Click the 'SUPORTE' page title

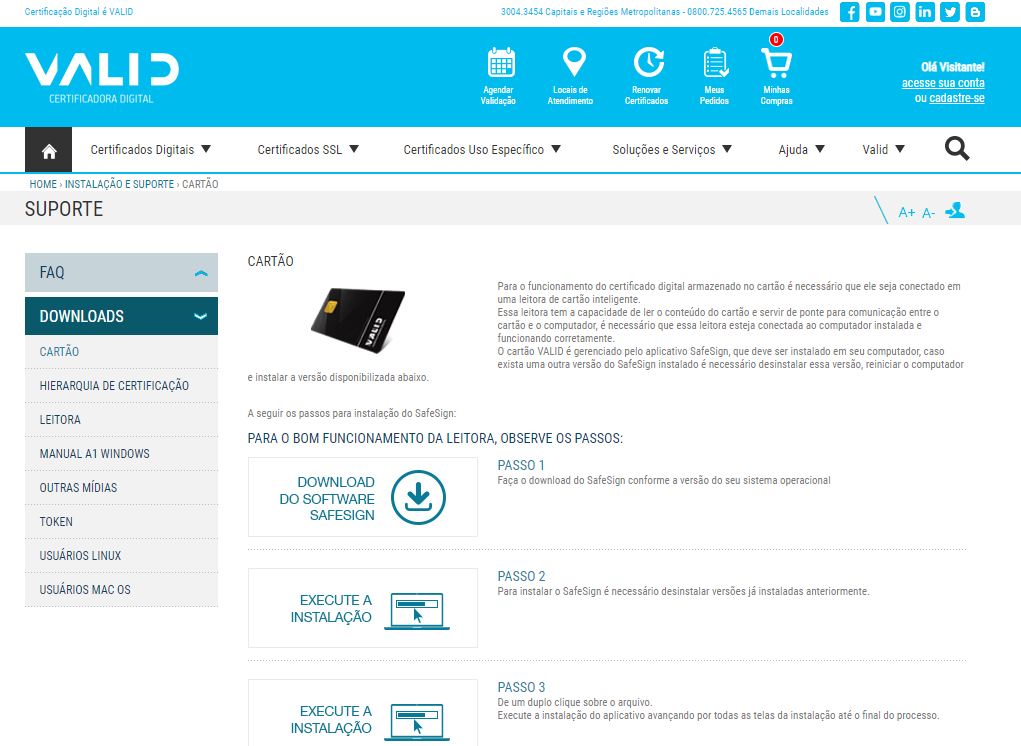(x=64, y=209)
